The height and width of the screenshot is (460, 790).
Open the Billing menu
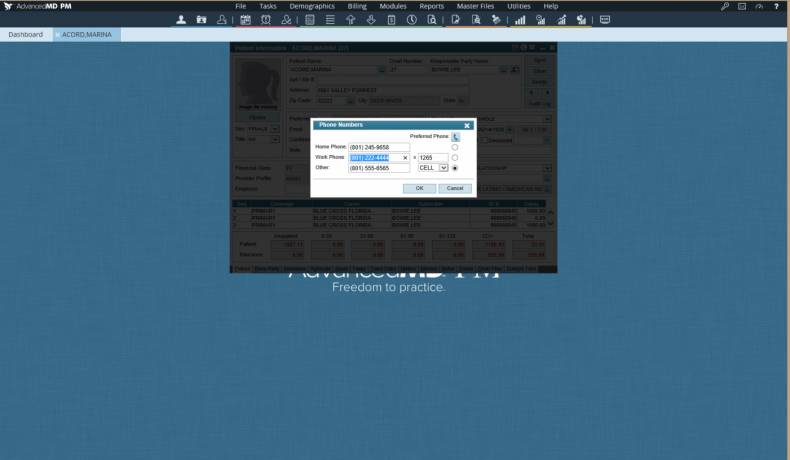click(x=357, y=6)
